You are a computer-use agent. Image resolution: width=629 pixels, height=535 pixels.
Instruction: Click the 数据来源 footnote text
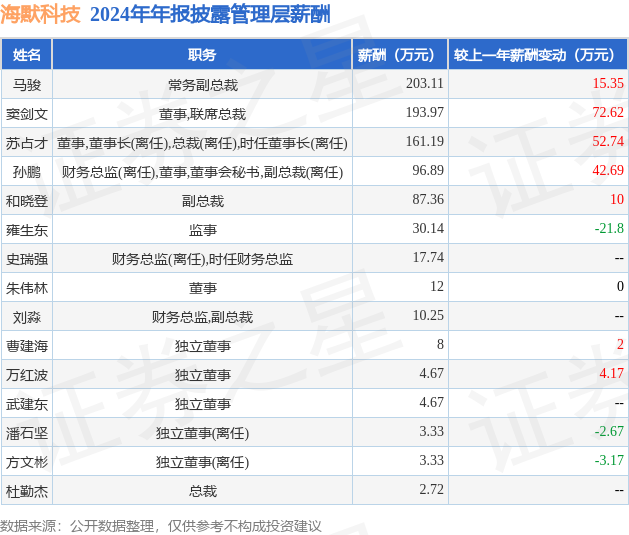pyautogui.click(x=161, y=526)
